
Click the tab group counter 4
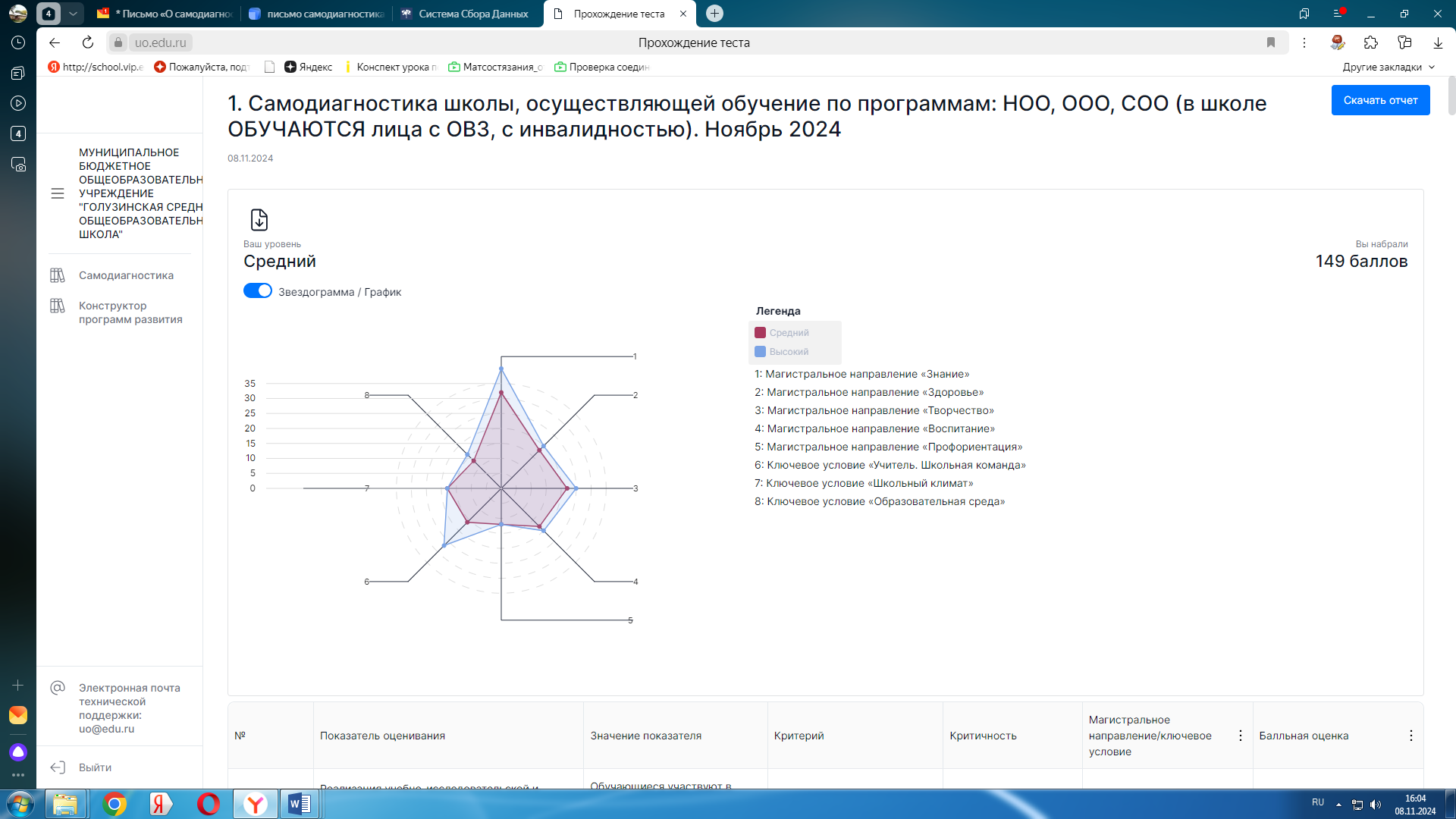(x=49, y=14)
